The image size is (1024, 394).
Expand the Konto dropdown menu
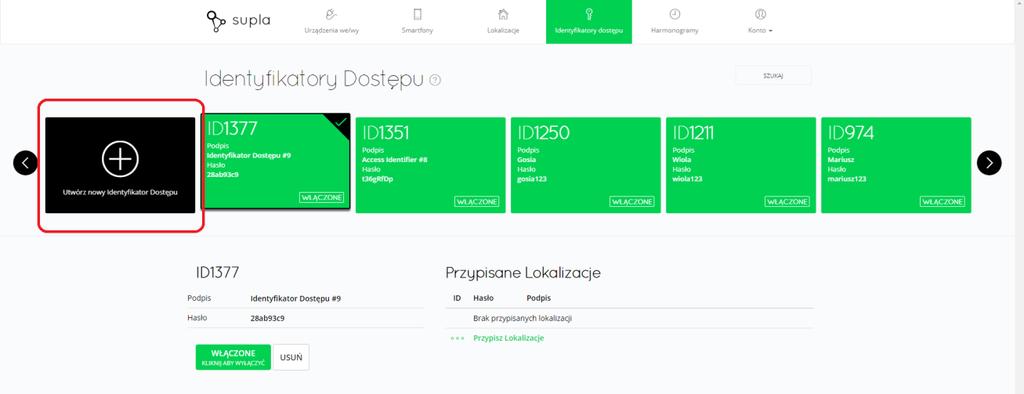(760, 22)
